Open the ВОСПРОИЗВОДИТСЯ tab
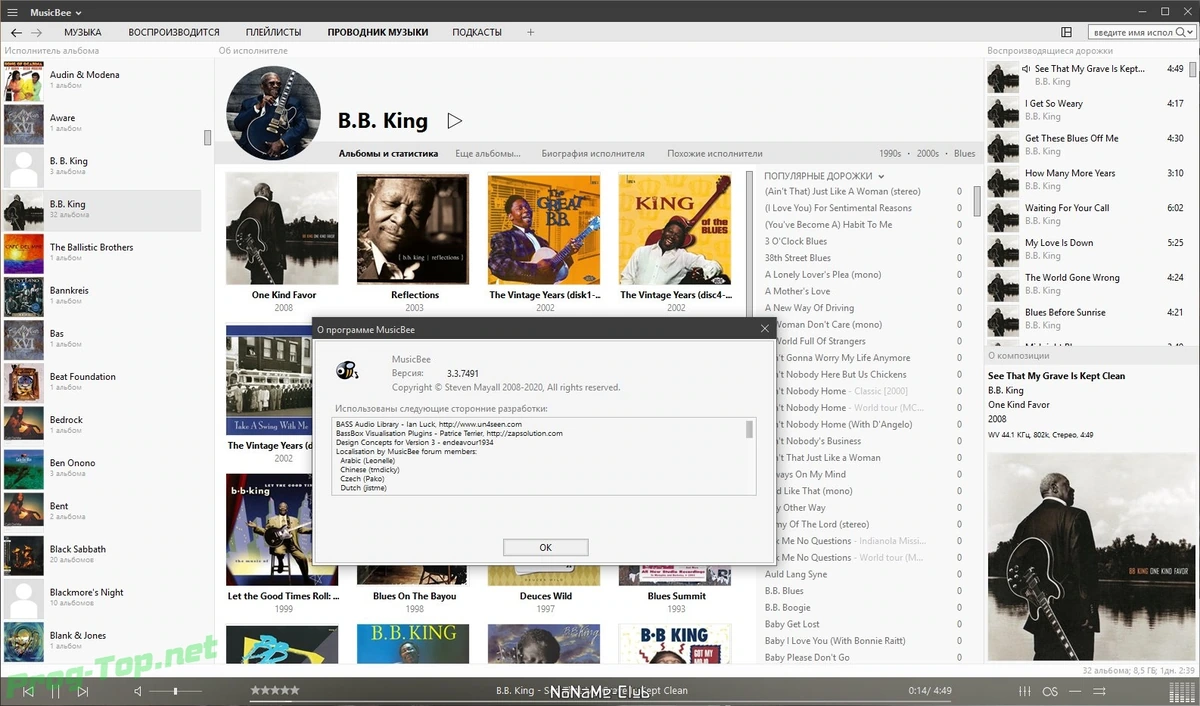 tap(174, 32)
